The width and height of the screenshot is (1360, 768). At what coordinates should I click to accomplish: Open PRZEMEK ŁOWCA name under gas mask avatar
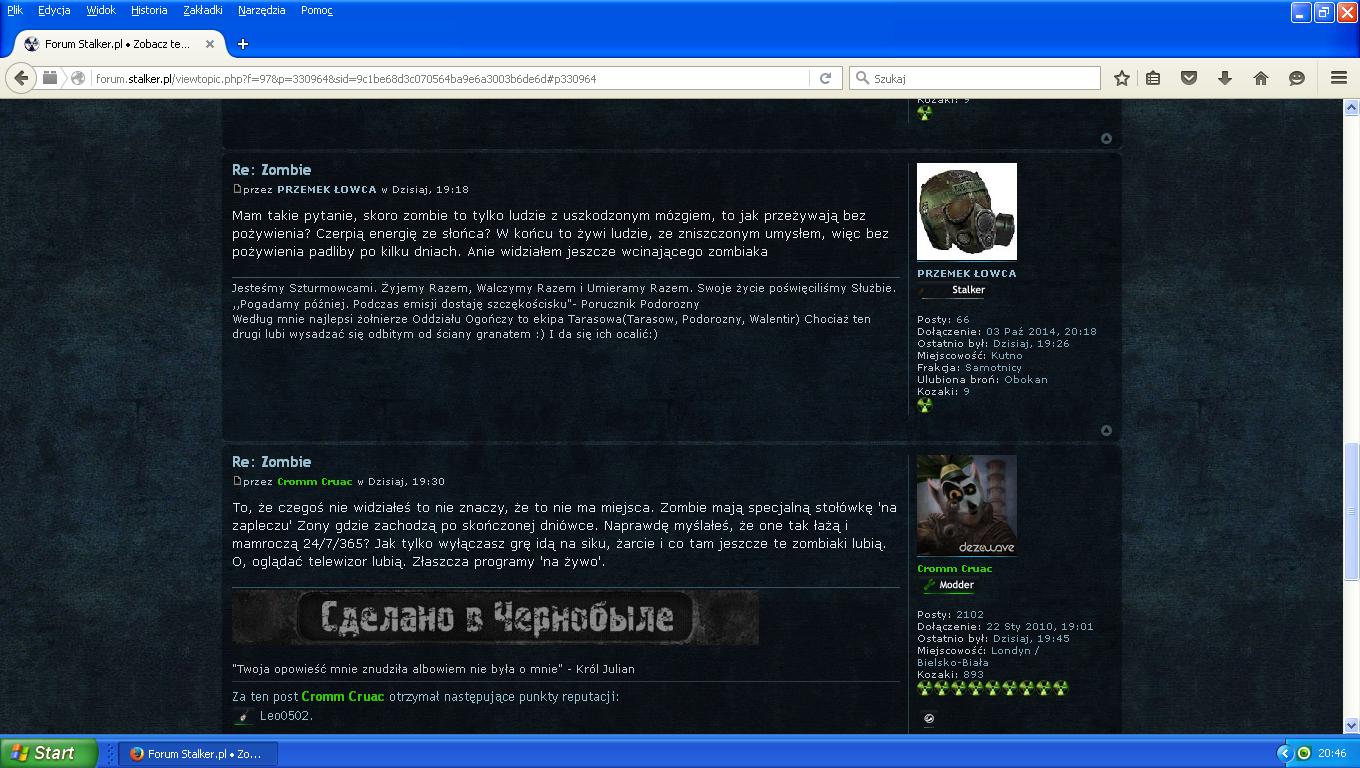(966, 273)
